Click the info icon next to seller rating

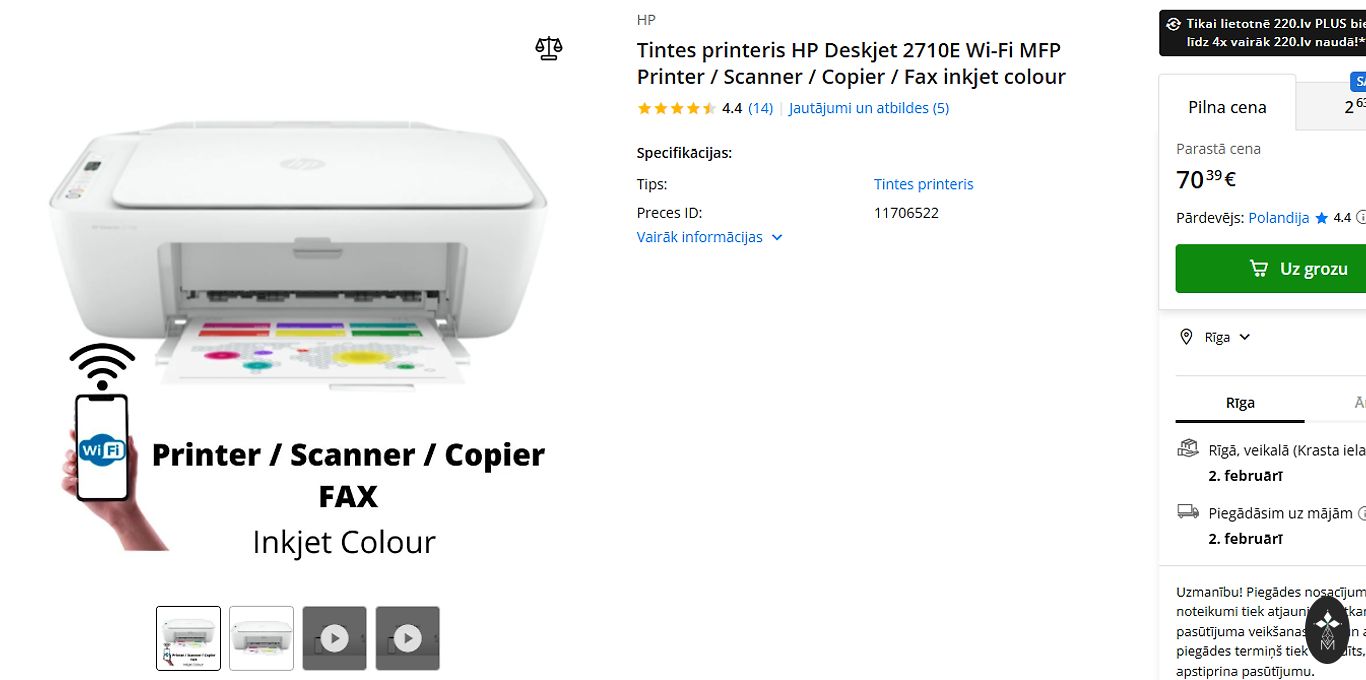1361,217
